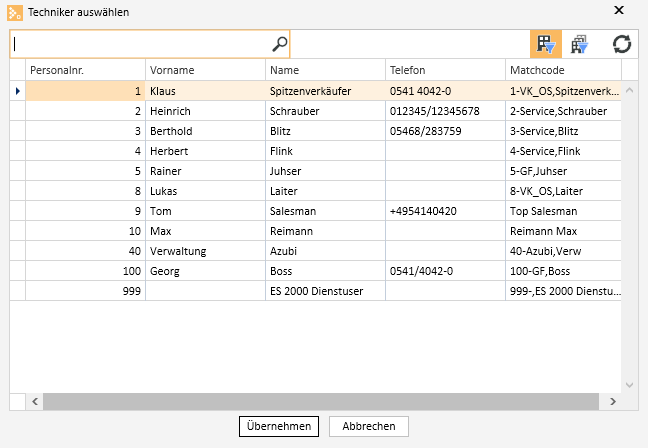Click the Salesman name cell
Viewport: 648px width, 448px height.
pyautogui.click(x=325, y=211)
